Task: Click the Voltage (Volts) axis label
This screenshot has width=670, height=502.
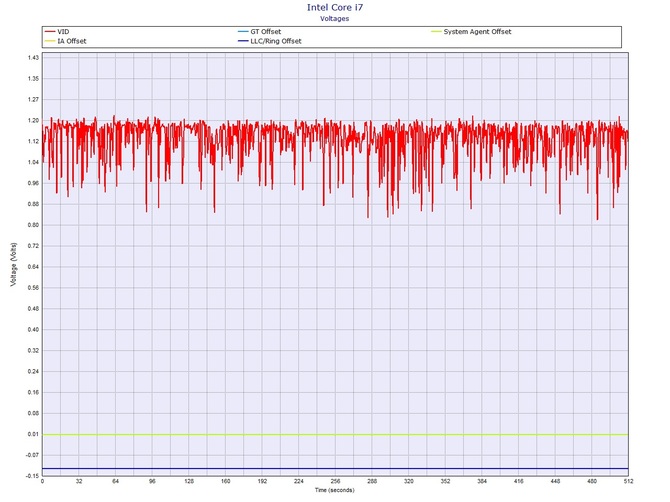Action: pos(14,264)
